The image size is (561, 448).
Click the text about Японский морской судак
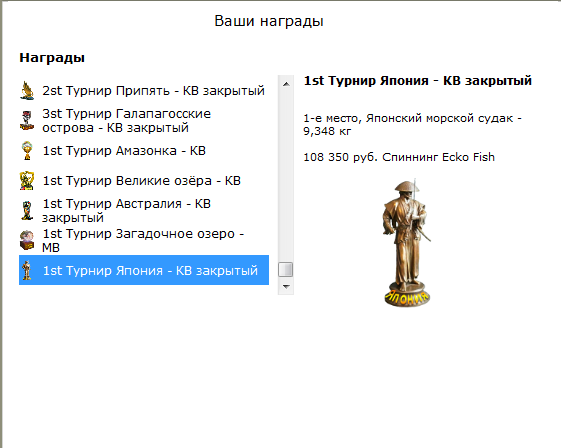pyautogui.click(x=412, y=125)
